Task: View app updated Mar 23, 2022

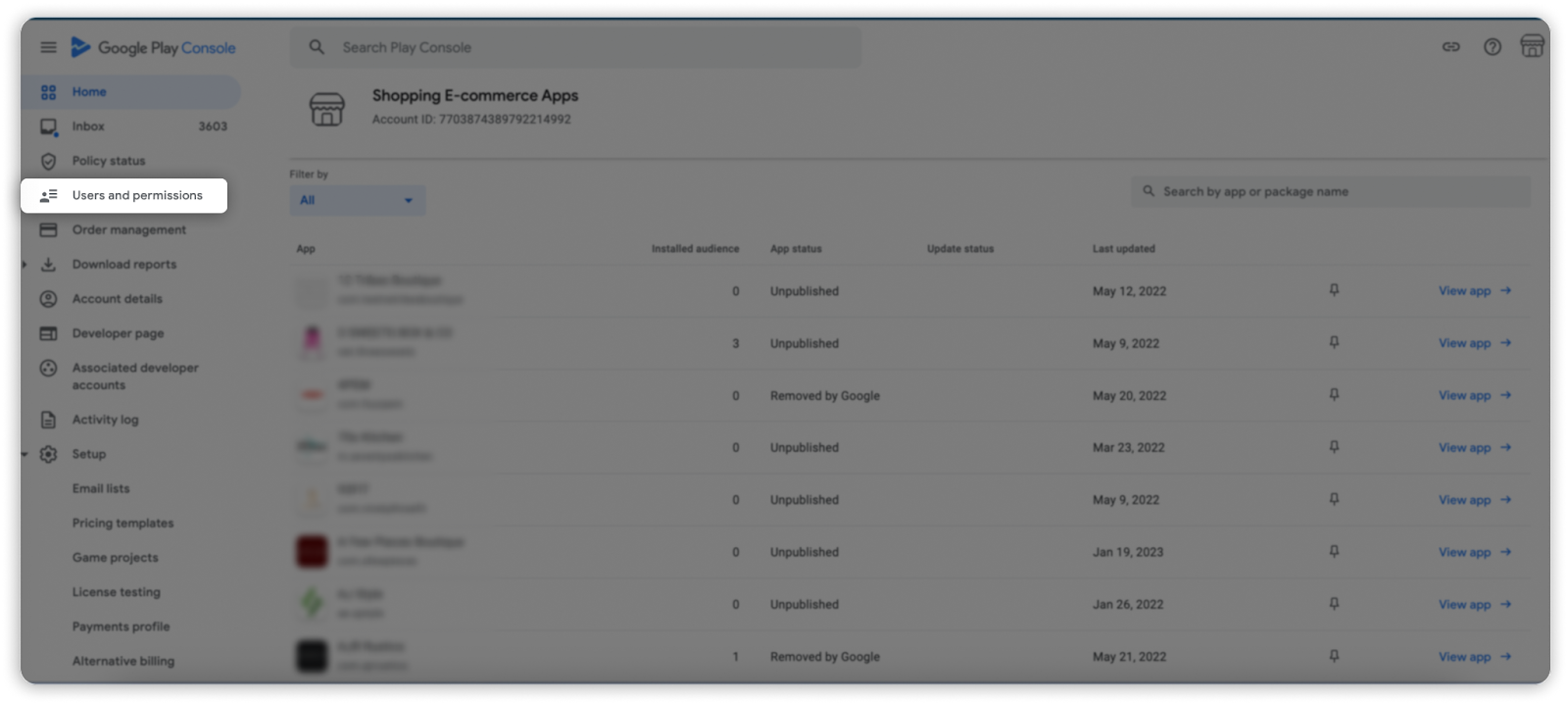Action: pyautogui.click(x=1475, y=447)
